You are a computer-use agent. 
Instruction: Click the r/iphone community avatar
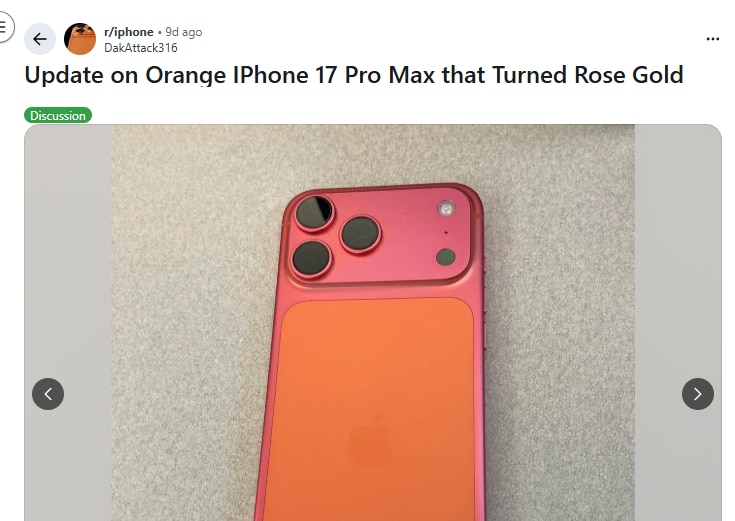coord(80,39)
